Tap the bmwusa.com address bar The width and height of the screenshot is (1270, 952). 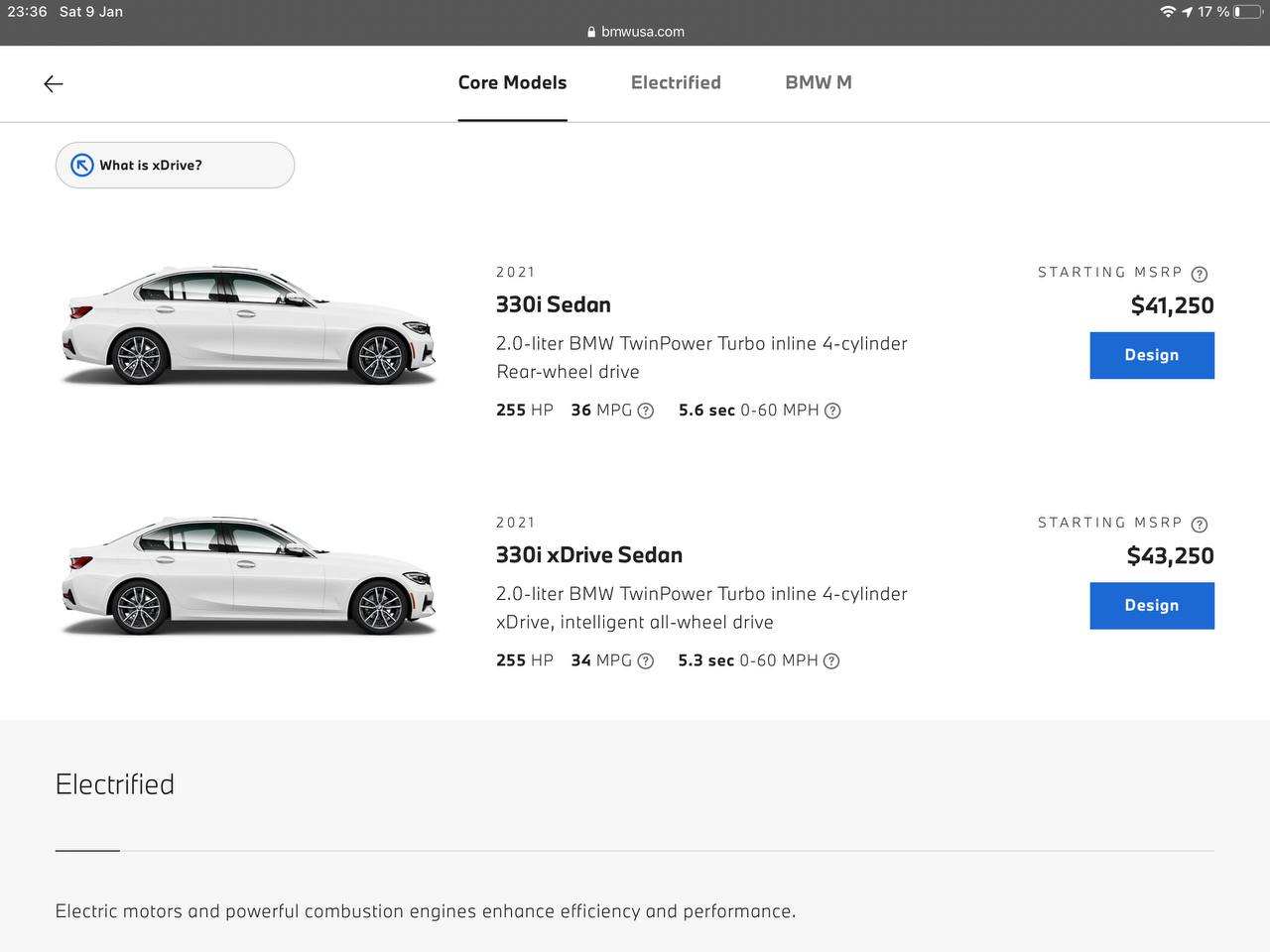coord(635,32)
